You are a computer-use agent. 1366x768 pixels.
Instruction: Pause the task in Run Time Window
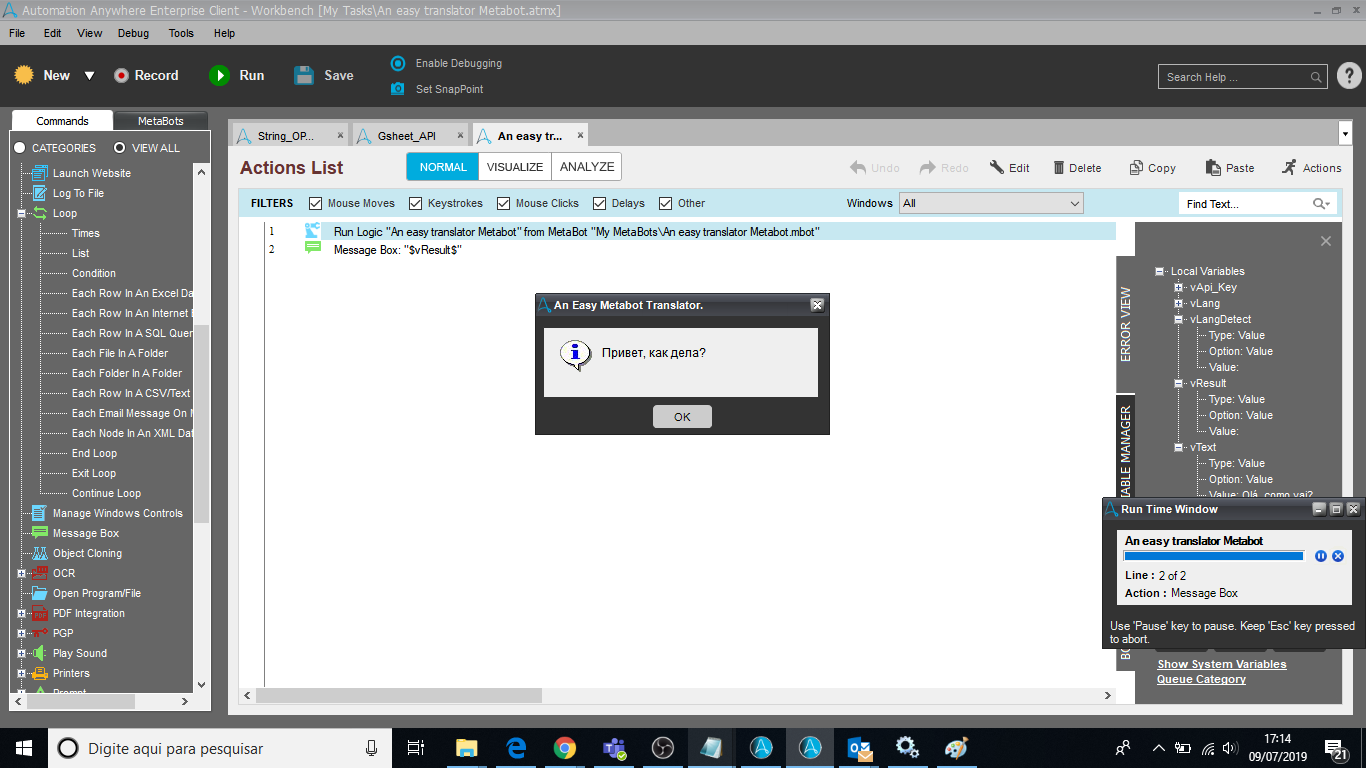1321,556
